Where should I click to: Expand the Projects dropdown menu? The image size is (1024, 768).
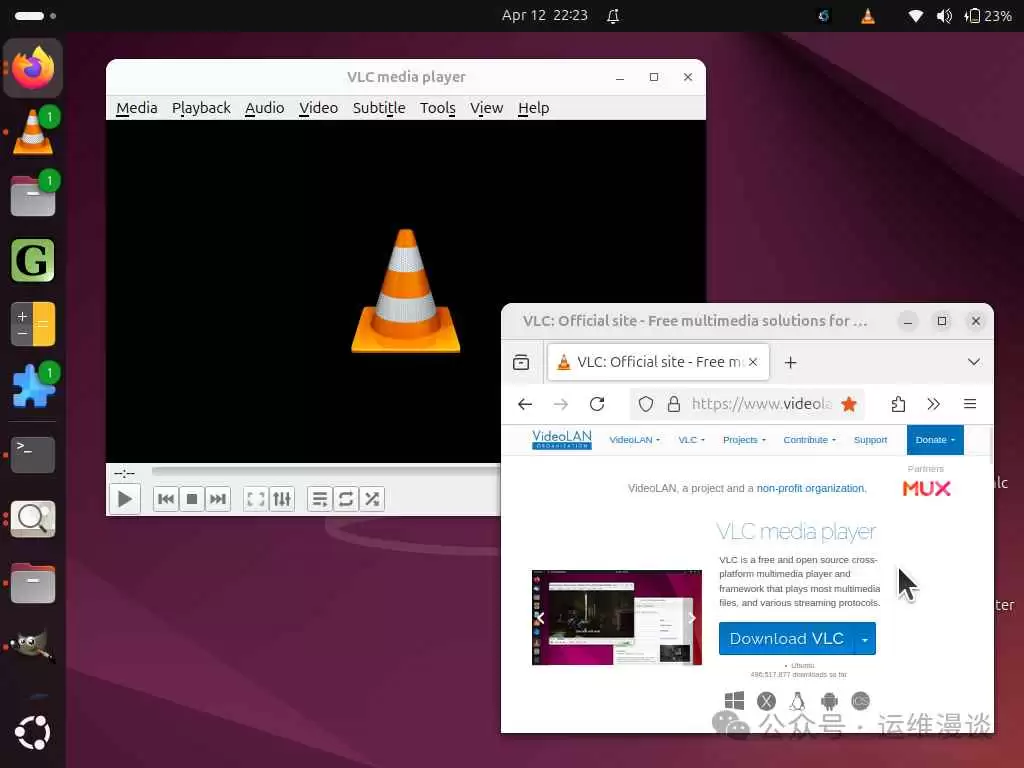coord(744,439)
